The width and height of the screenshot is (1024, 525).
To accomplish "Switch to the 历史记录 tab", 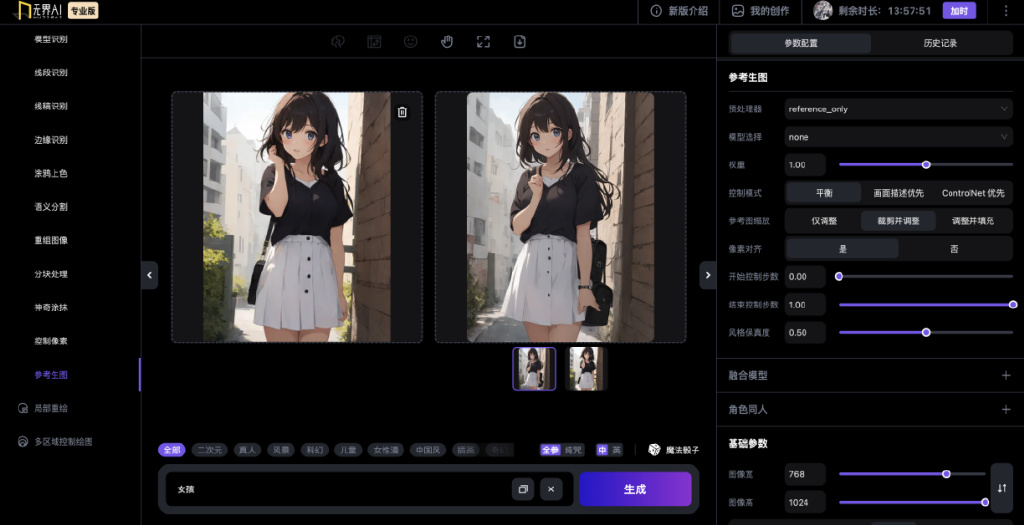I will point(940,43).
